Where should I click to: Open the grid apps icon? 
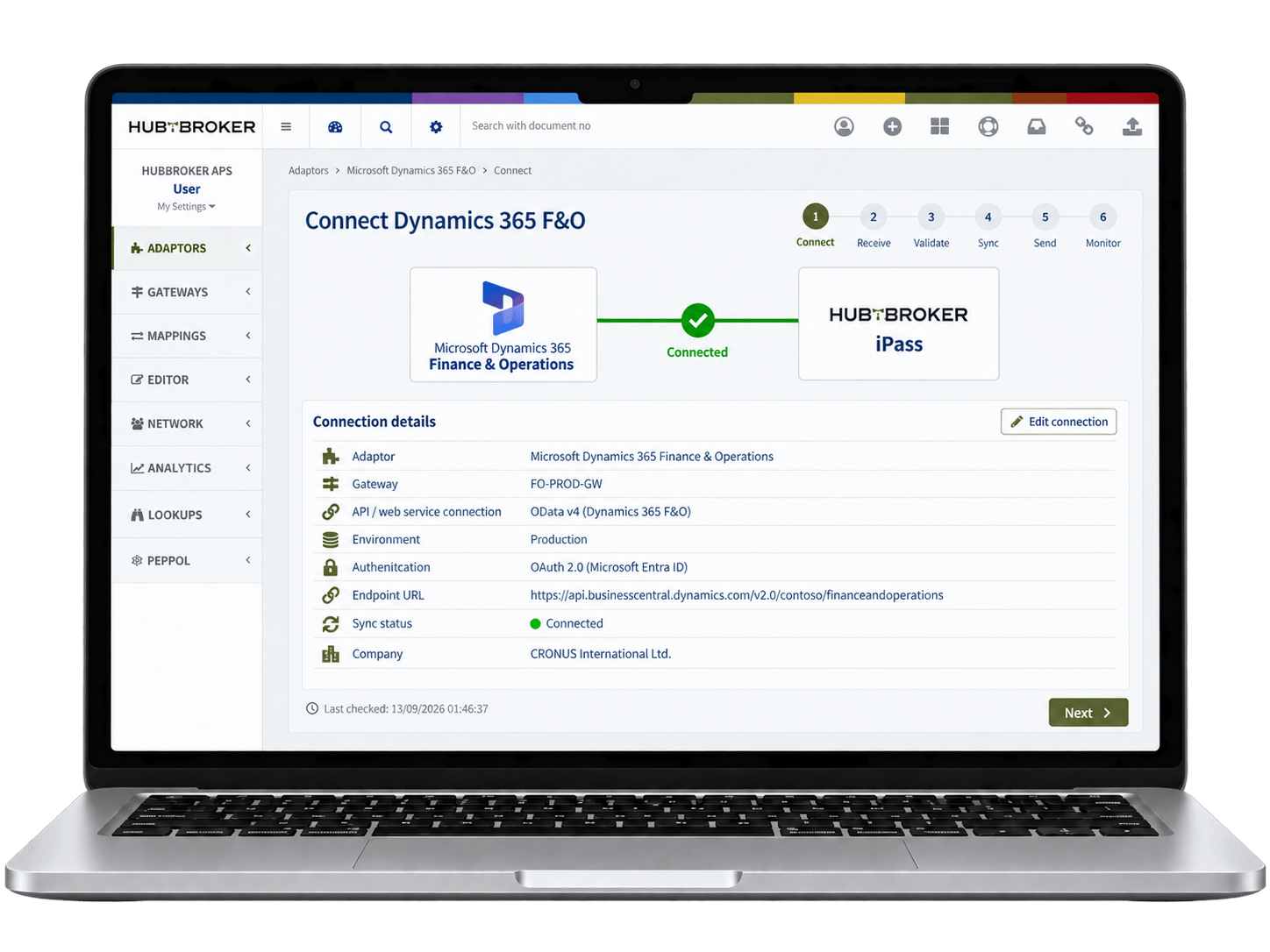(x=940, y=126)
